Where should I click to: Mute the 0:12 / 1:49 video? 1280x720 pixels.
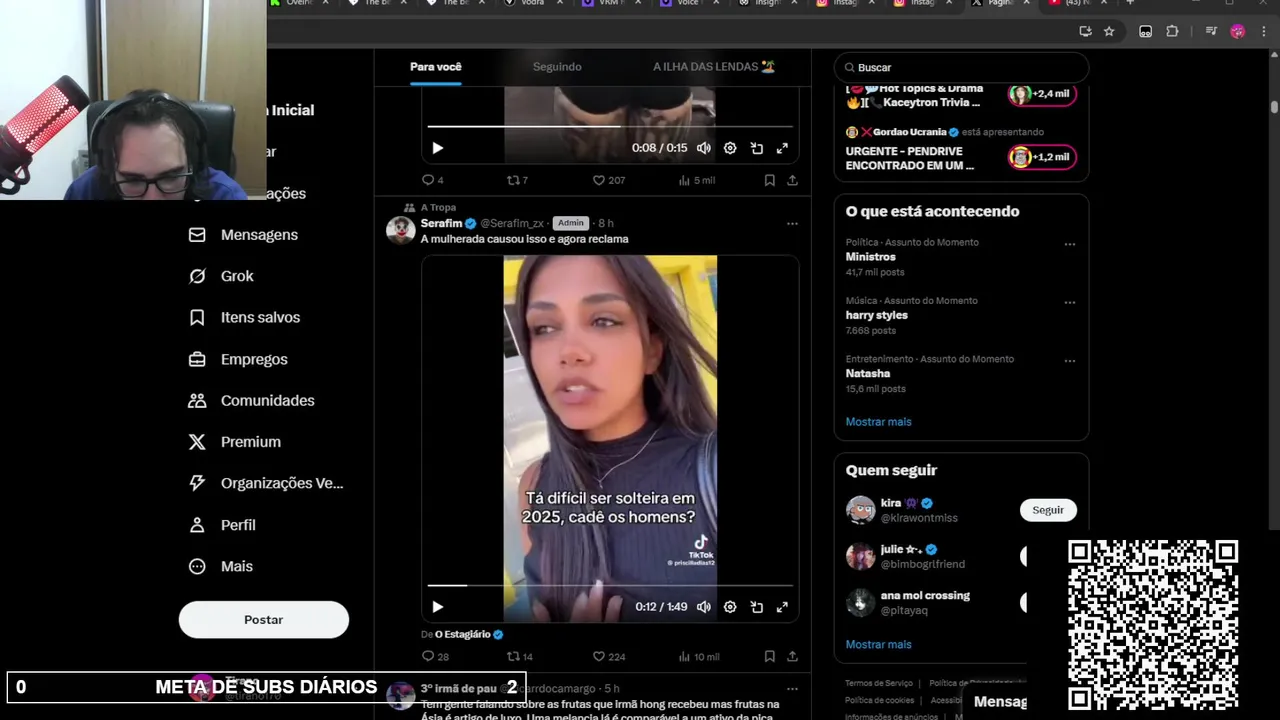(704, 607)
